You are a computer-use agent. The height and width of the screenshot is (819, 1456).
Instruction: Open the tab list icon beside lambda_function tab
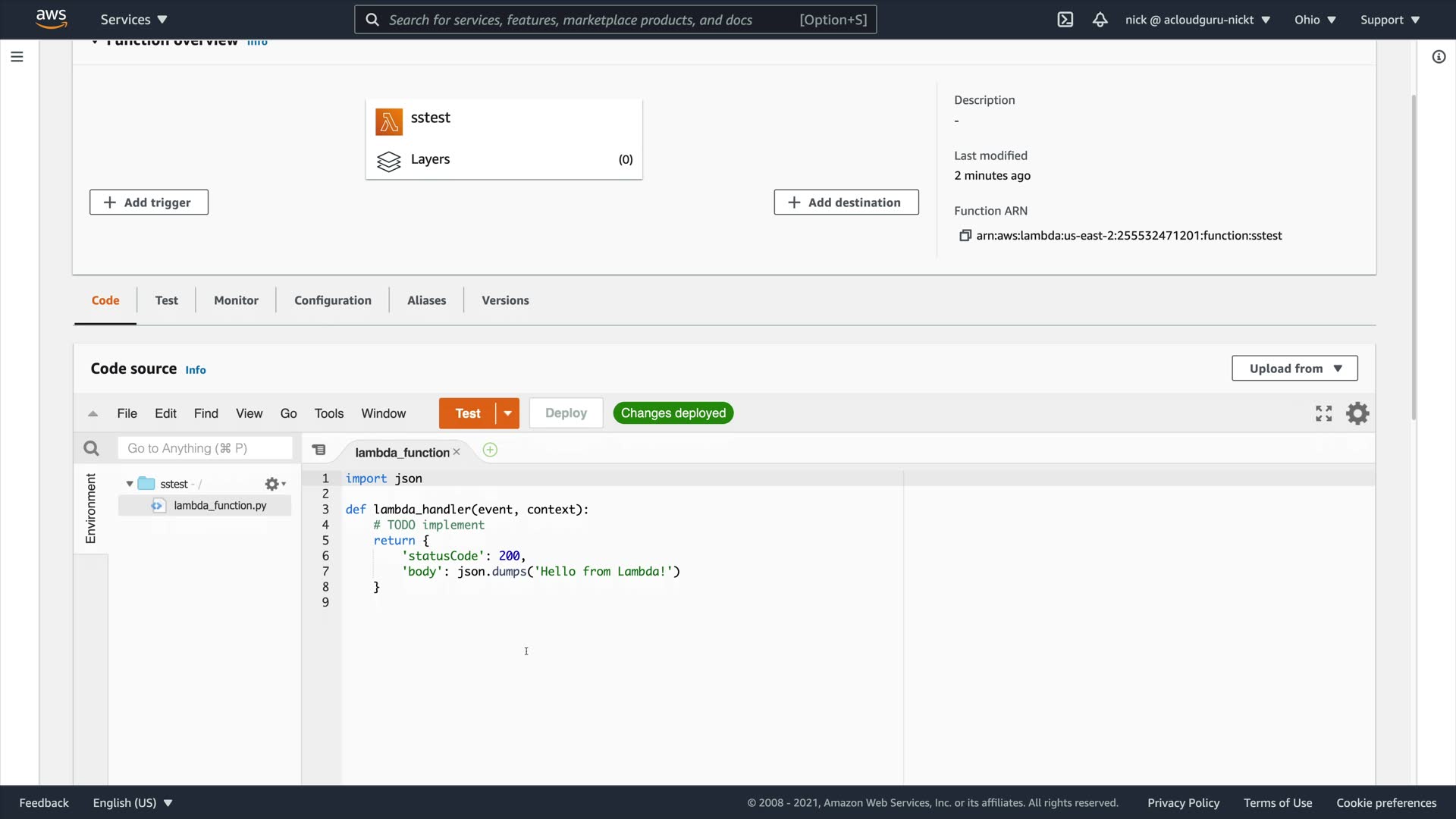point(319,450)
